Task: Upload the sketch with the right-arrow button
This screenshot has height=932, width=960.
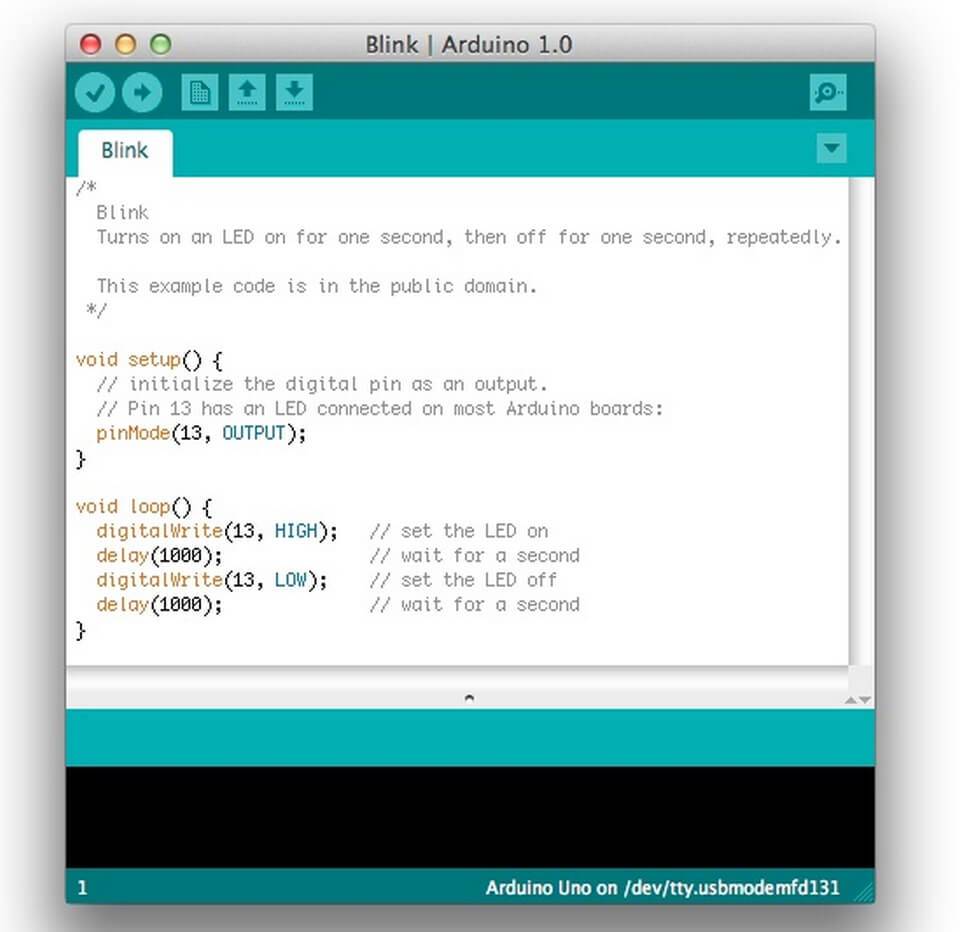Action: pos(142,93)
